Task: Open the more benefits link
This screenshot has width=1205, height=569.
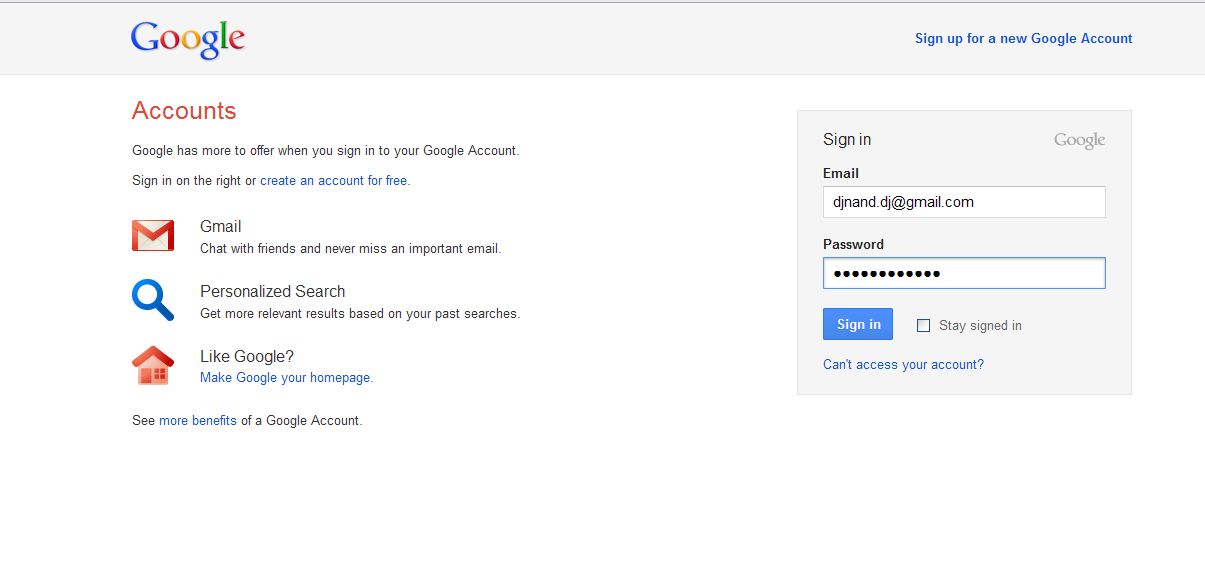Action: pyautogui.click(x=198, y=421)
